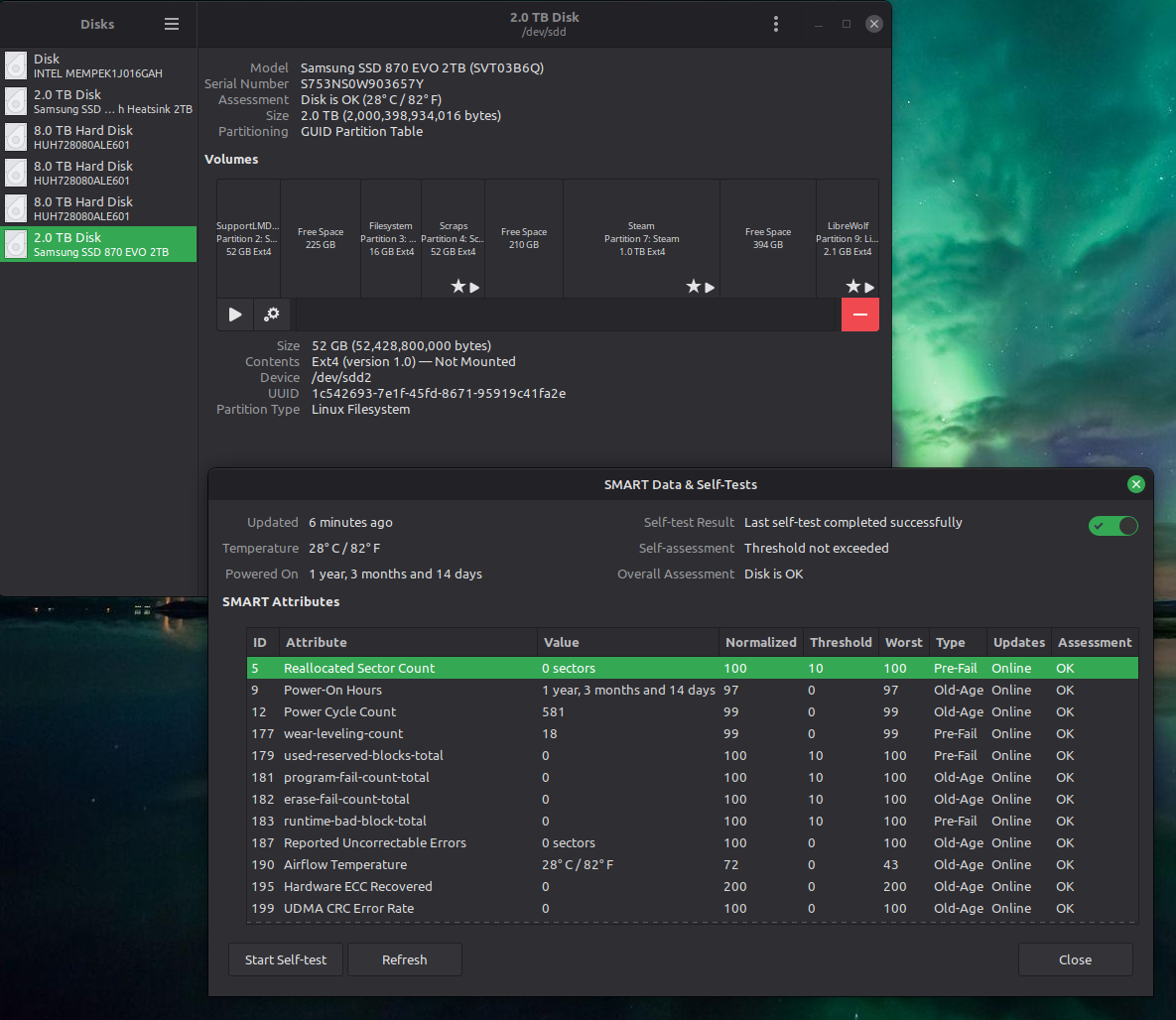This screenshot has width=1176, height=1020.
Task: Sort by Assessment column header
Action: coord(1095,642)
